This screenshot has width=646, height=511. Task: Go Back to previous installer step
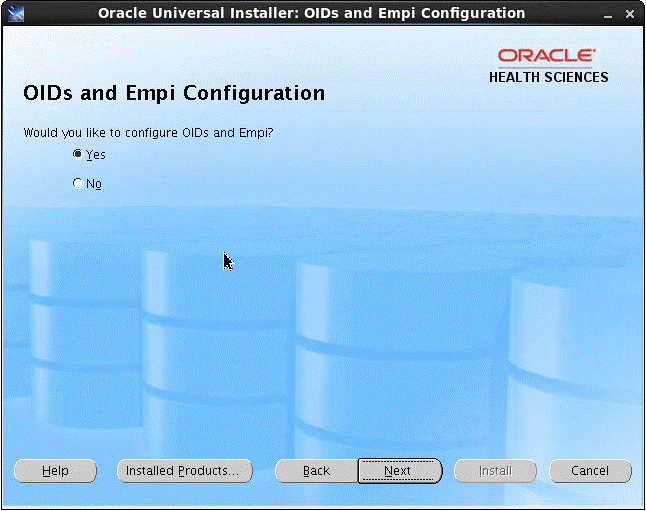(x=316, y=471)
